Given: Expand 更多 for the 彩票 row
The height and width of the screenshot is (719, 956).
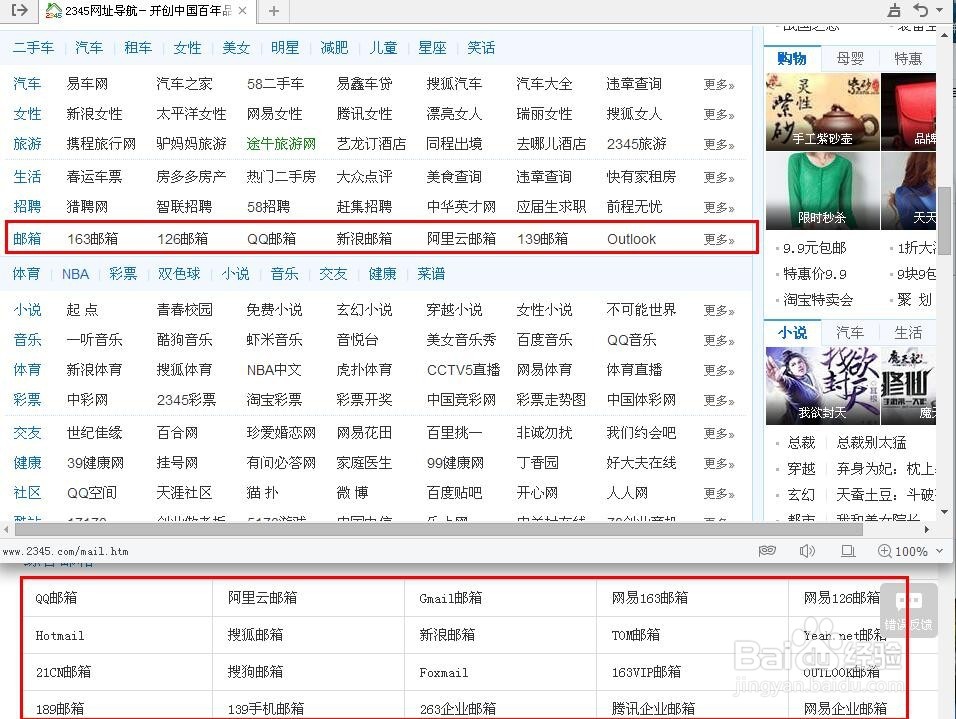Looking at the screenshot, I should point(719,400).
